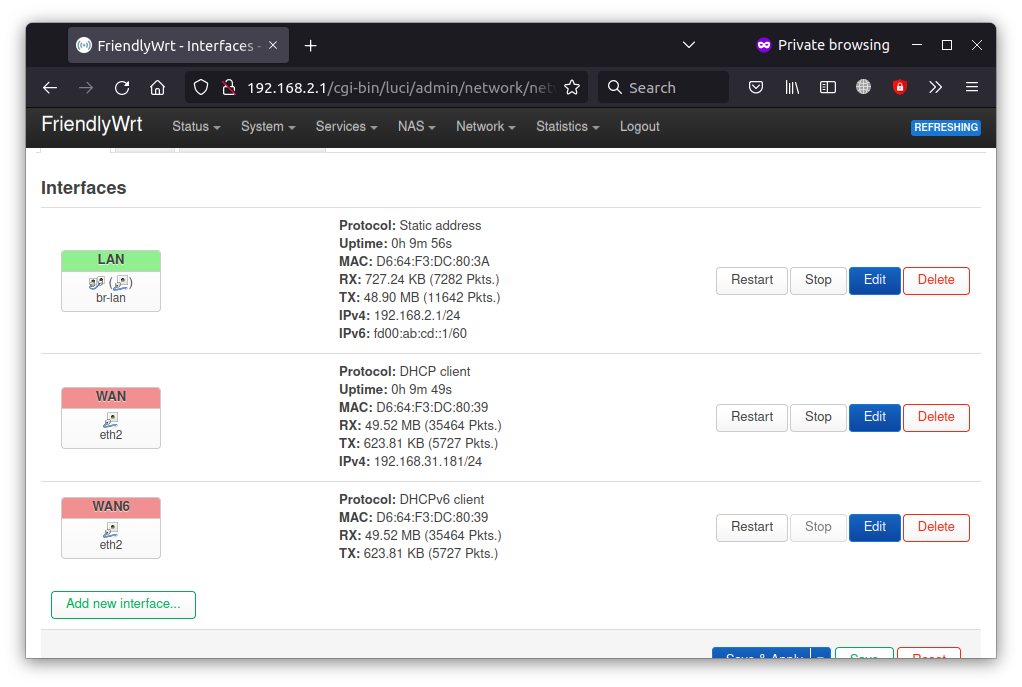This screenshot has width=1022, height=687.
Task: Open a new browser tab
Action: pyautogui.click(x=311, y=46)
